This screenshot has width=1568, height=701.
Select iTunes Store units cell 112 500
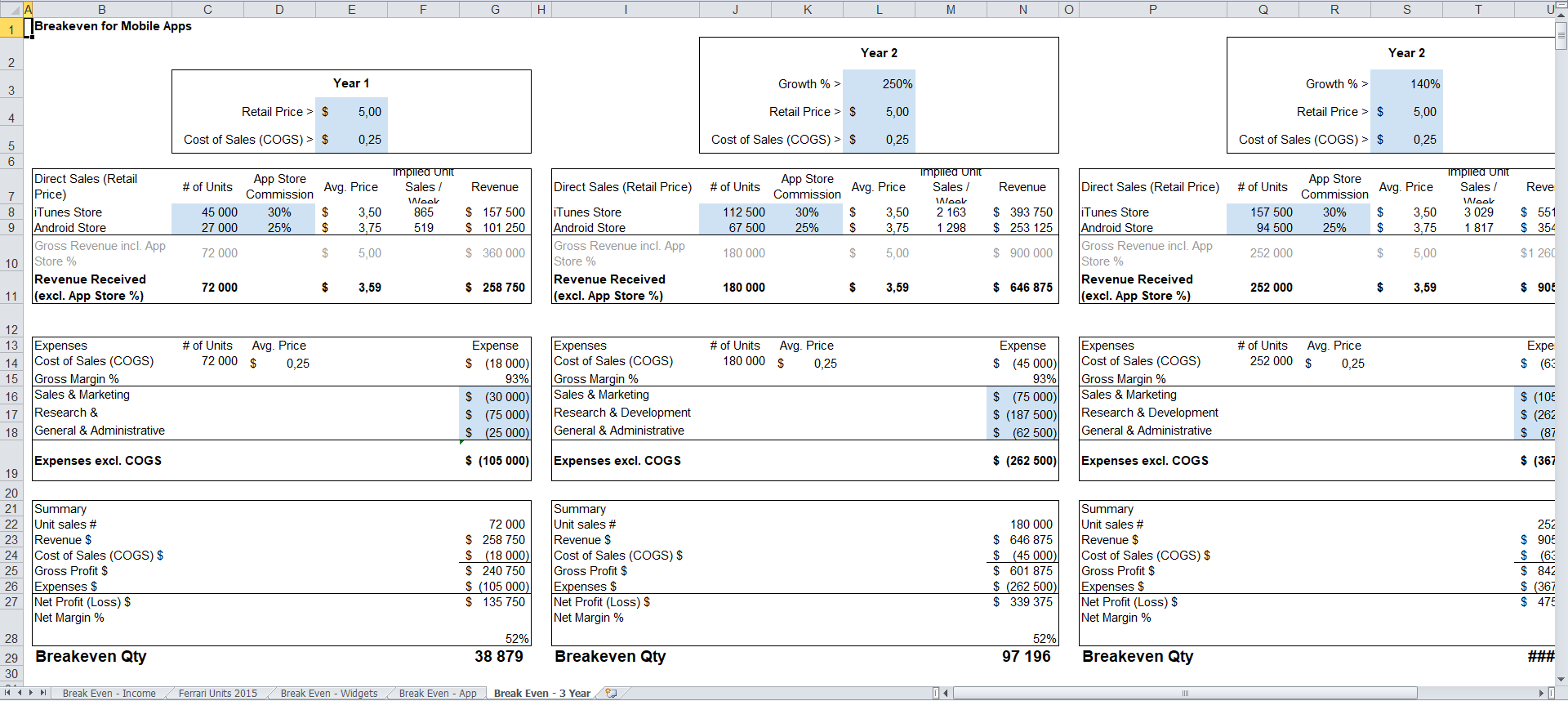tap(735, 212)
